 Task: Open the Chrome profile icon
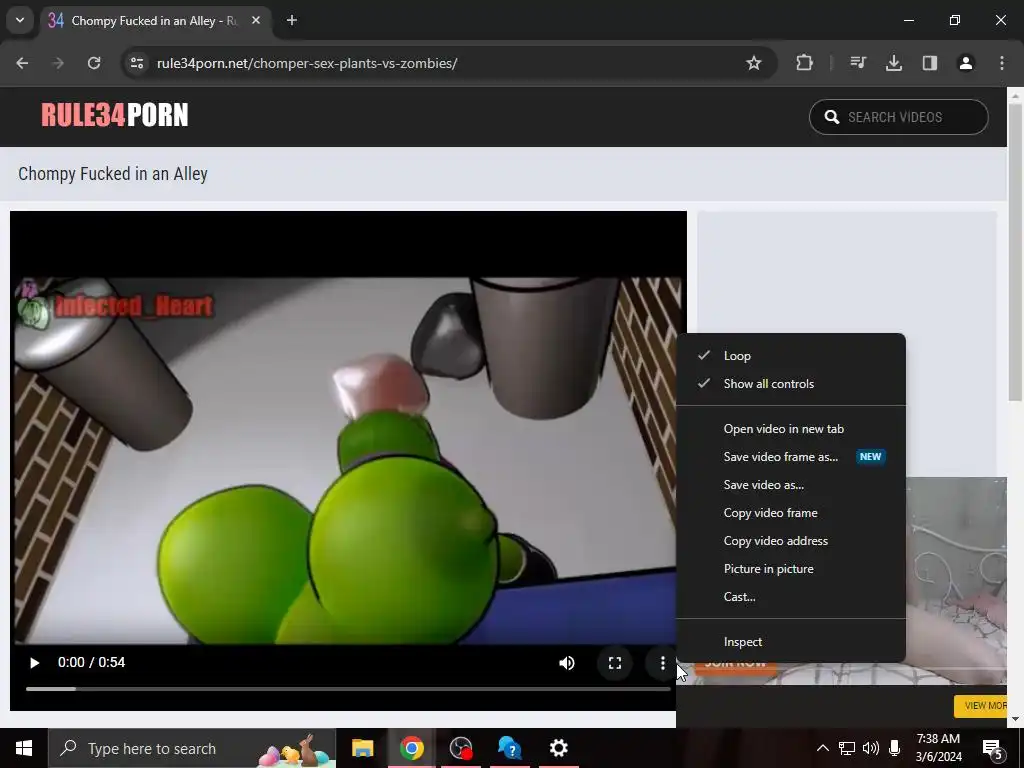pos(966,63)
